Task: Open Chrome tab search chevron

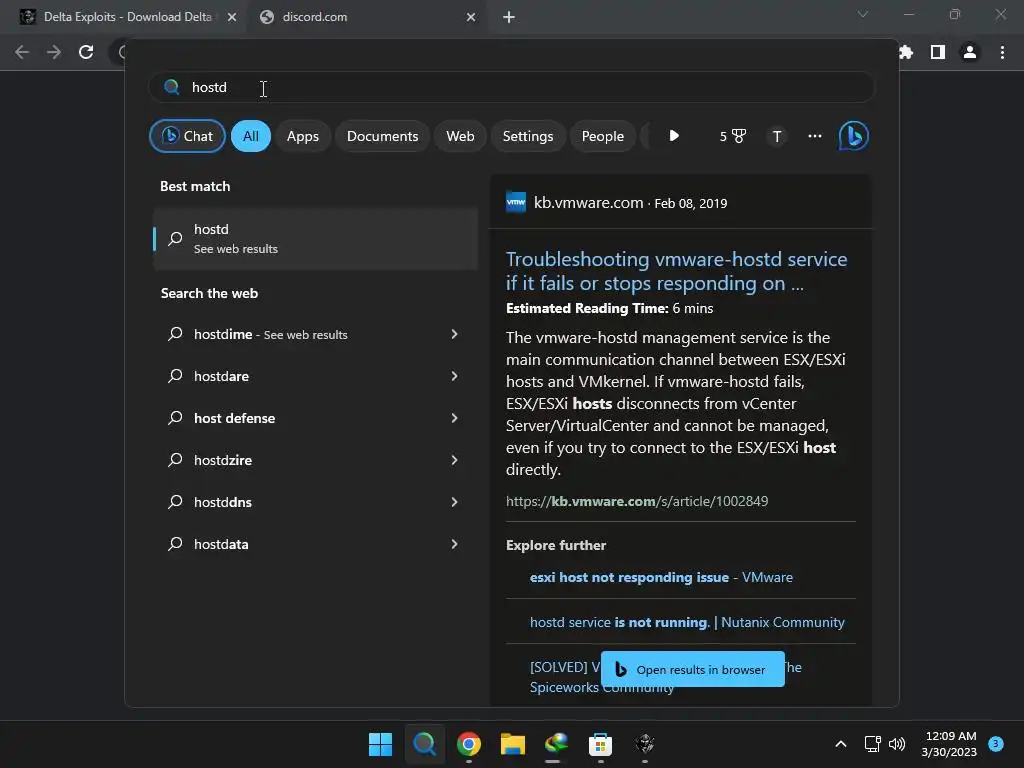Action: tap(863, 14)
